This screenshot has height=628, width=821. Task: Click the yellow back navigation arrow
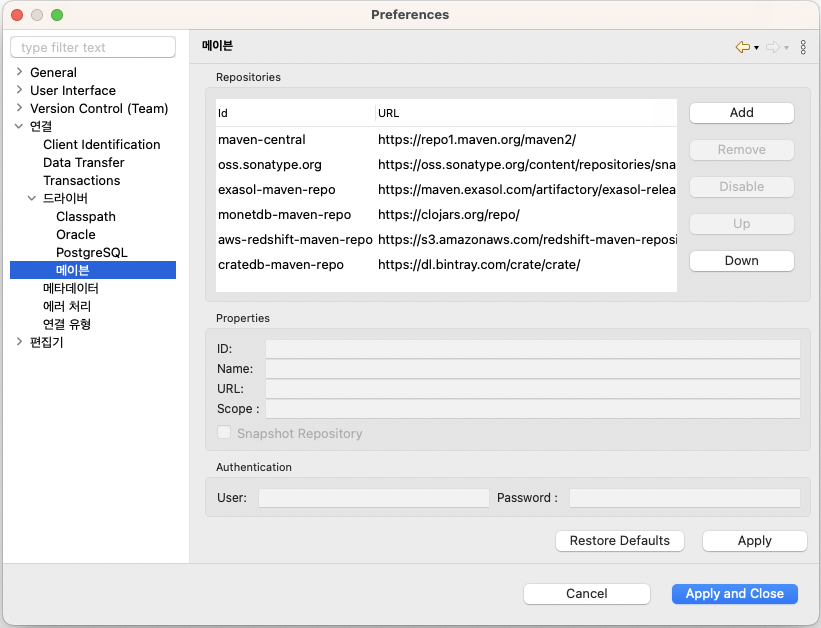(x=742, y=47)
